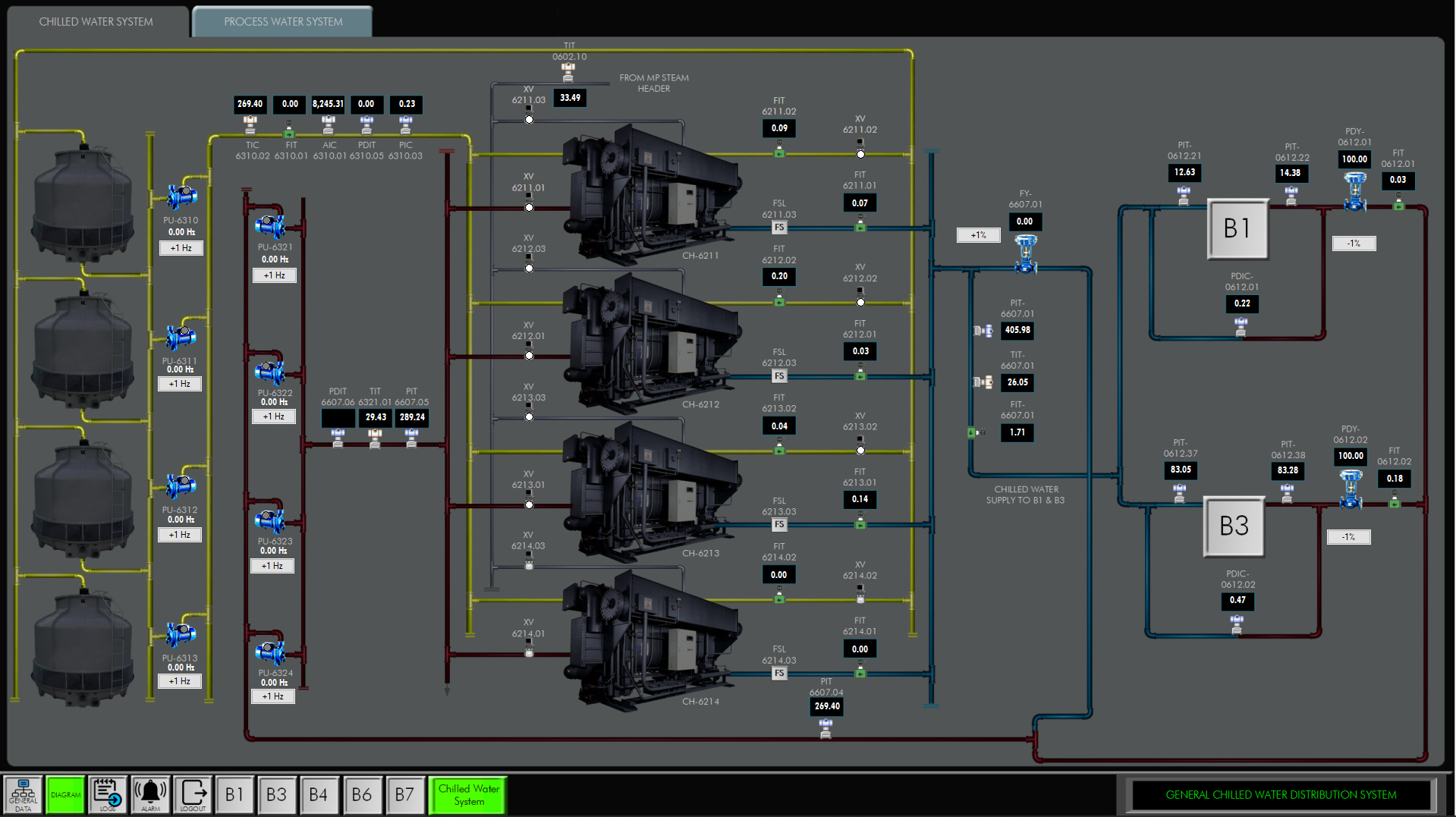Select the CHILLED WATER SYSTEM tab
Image resolution: width=1456 pixels, height=817 pixels.
[x=96, y=20]
